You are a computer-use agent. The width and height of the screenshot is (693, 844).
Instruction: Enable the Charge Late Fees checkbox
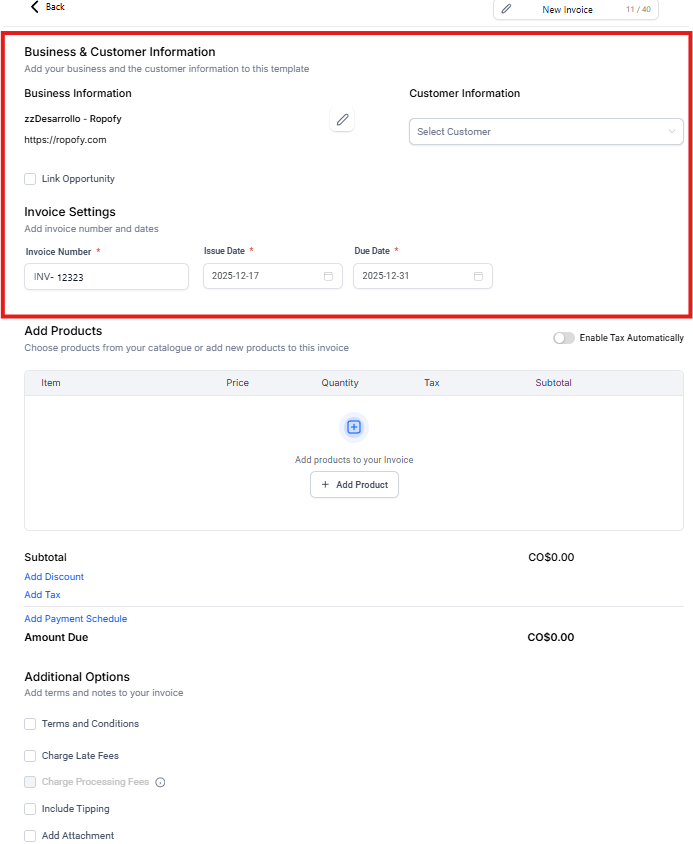coord(30,756)
